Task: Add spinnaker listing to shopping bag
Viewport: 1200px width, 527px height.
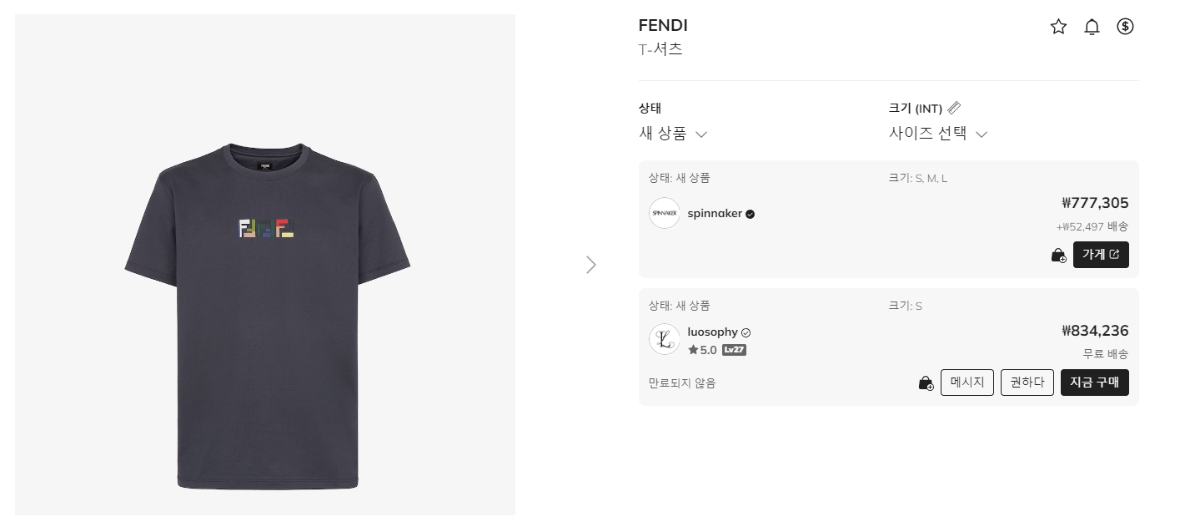Action: tap(1058, 255)
